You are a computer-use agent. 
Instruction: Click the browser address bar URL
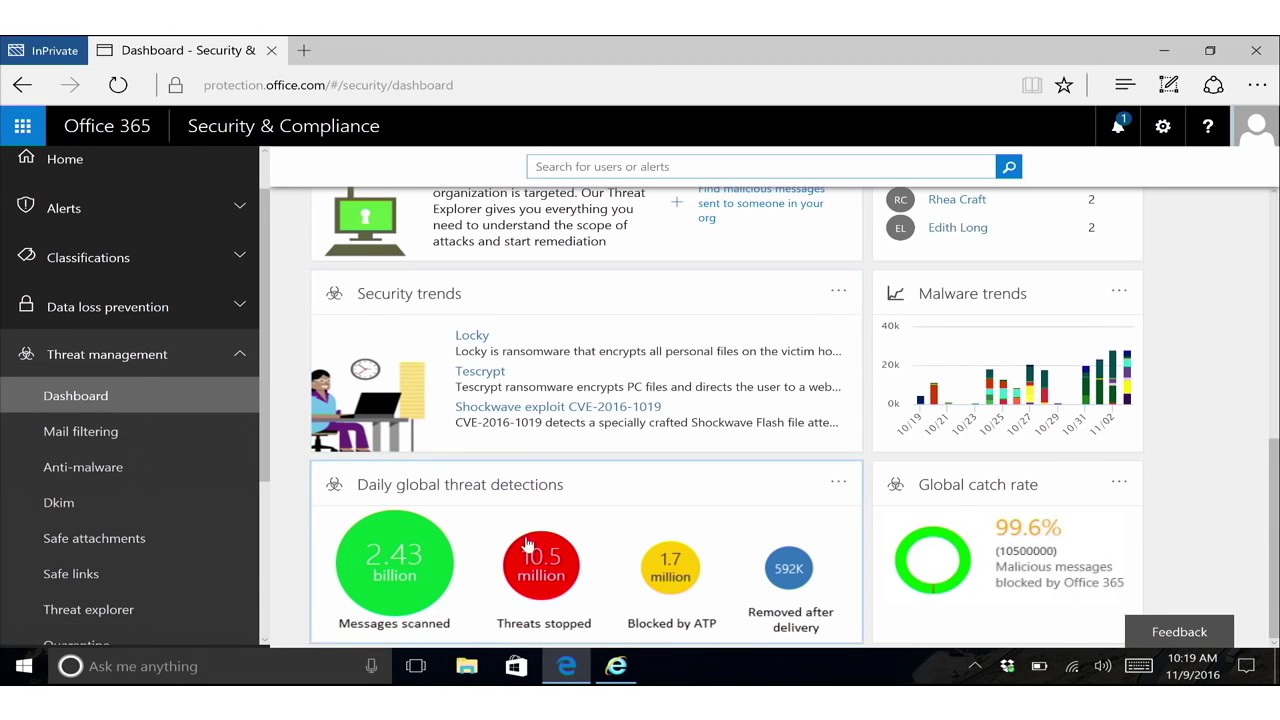(x=328, y=85)
